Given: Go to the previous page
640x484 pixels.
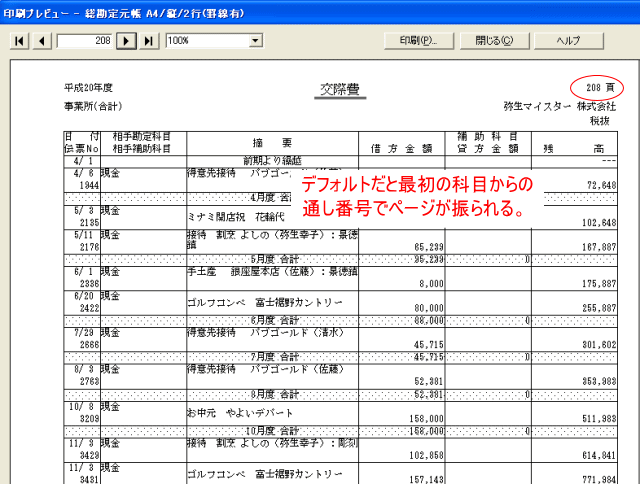Looking at the screenshot, I should pyautogui.click(x=42, y=41).
